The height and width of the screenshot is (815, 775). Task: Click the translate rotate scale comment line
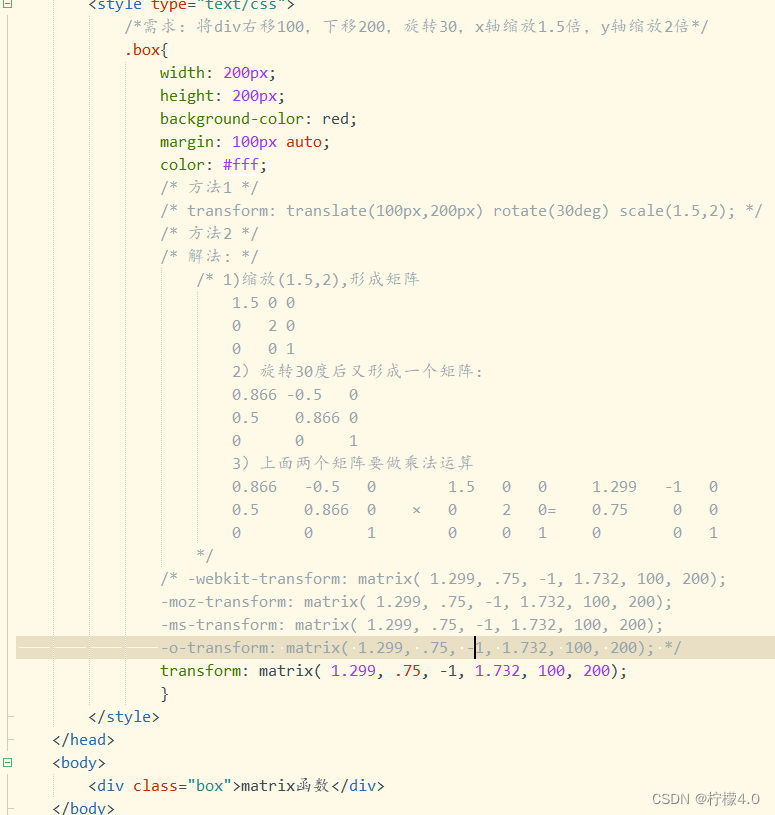[461, 211]
